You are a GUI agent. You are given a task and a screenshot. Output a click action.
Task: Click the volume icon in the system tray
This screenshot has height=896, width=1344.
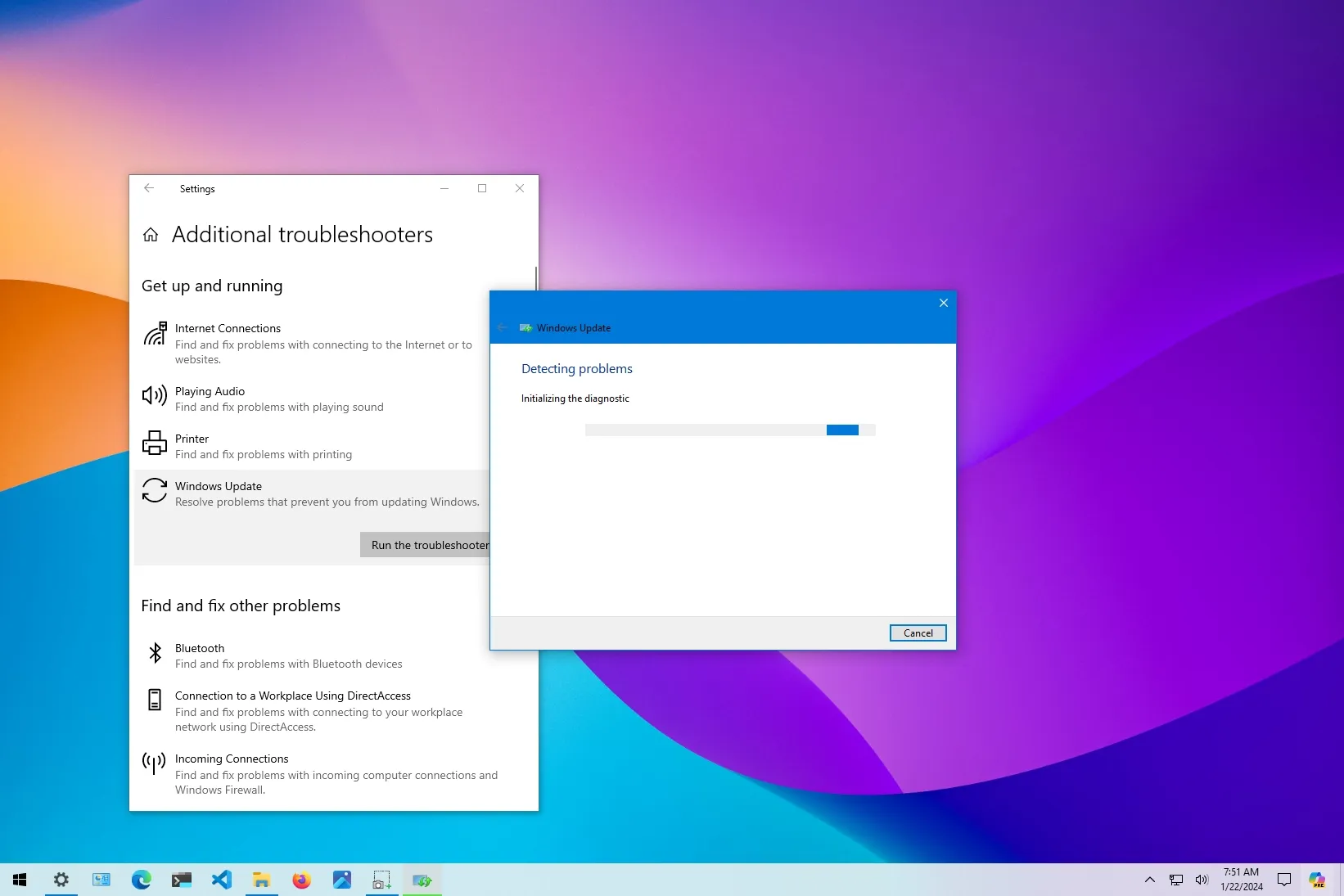click(x=1202, y=880)
